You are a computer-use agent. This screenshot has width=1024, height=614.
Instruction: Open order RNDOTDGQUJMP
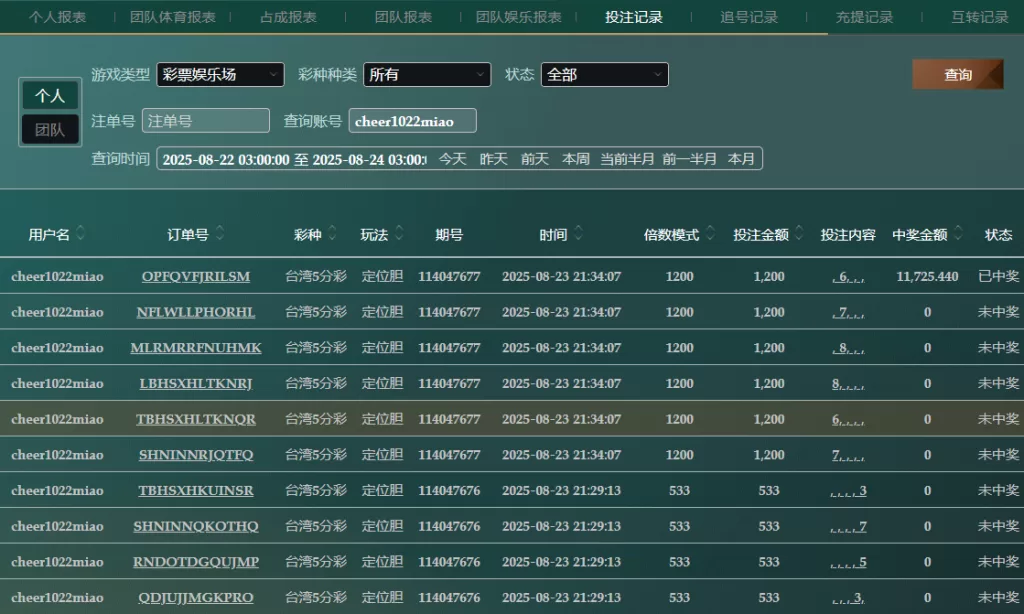tap(196, 562)
